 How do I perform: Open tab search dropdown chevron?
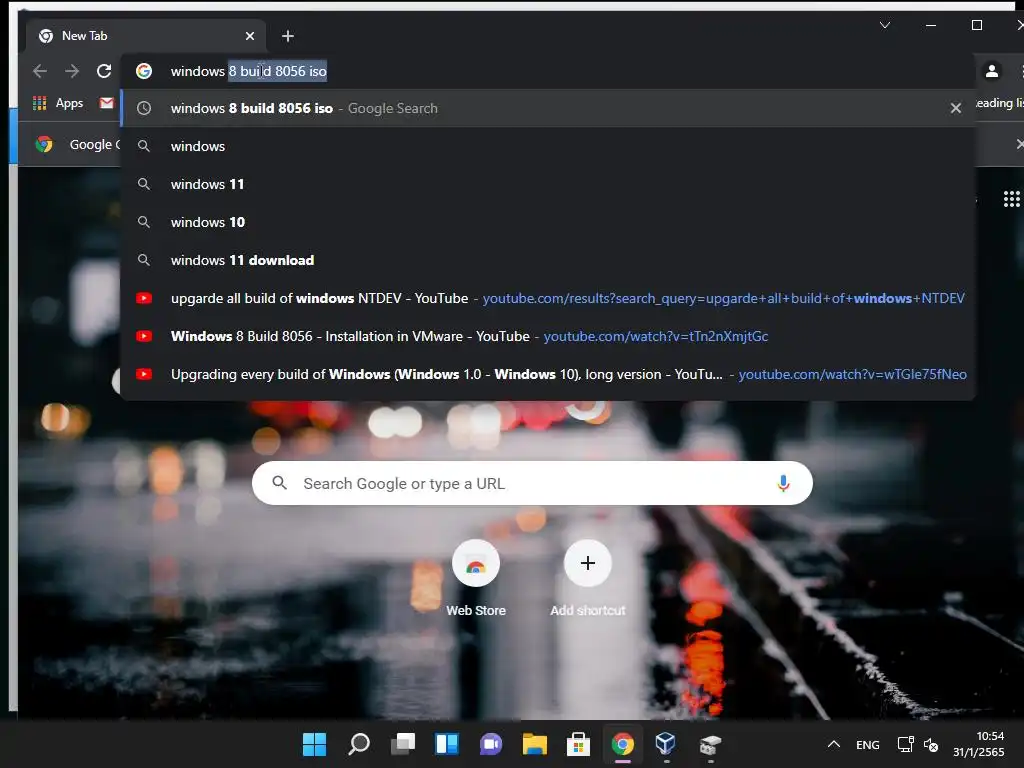885,25
